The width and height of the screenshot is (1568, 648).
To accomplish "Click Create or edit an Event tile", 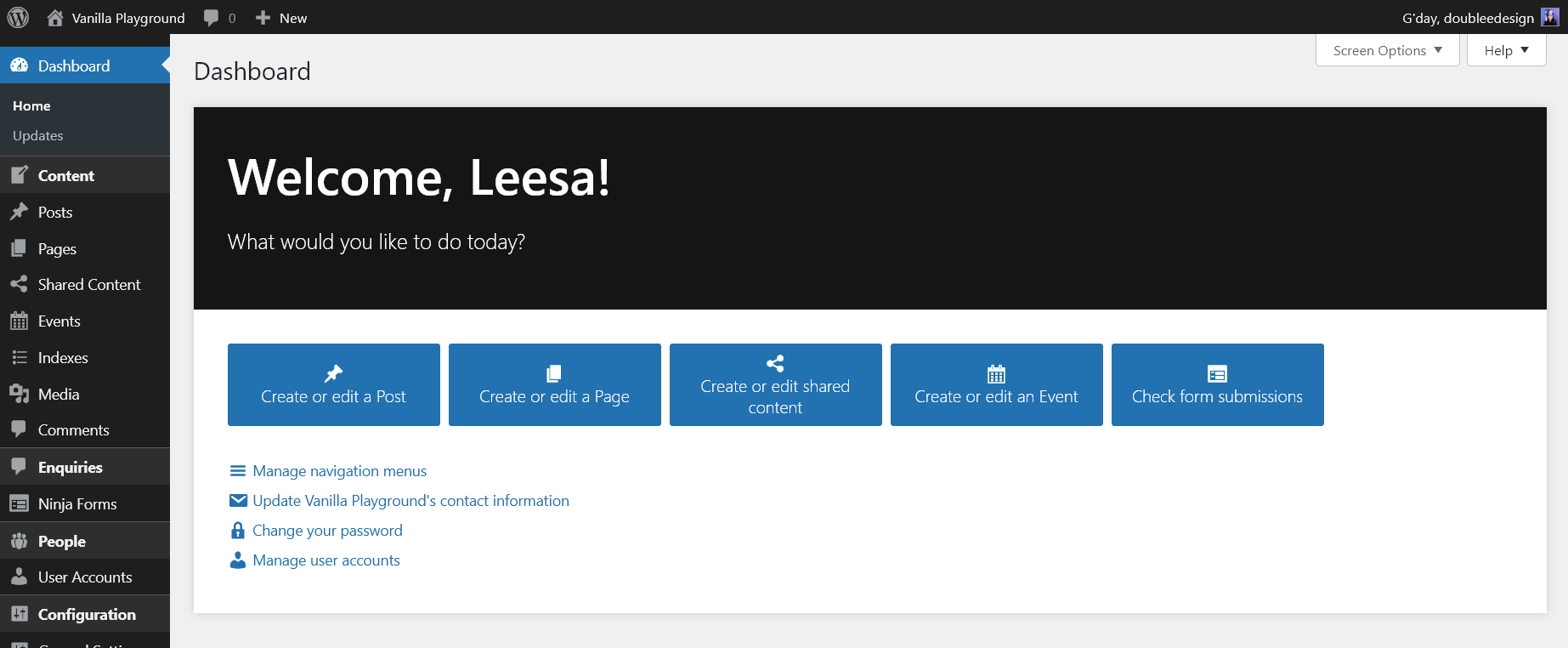I will 996,385.
